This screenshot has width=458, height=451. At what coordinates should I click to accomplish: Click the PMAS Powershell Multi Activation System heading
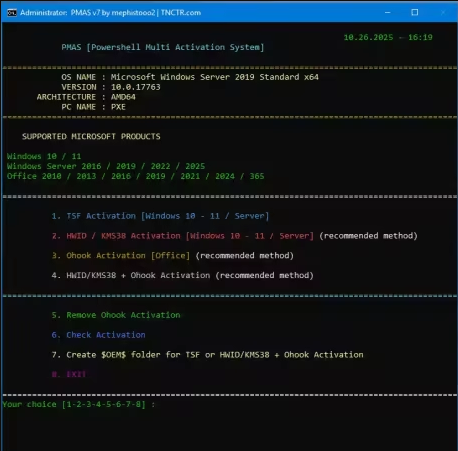(x=163, y=47)
